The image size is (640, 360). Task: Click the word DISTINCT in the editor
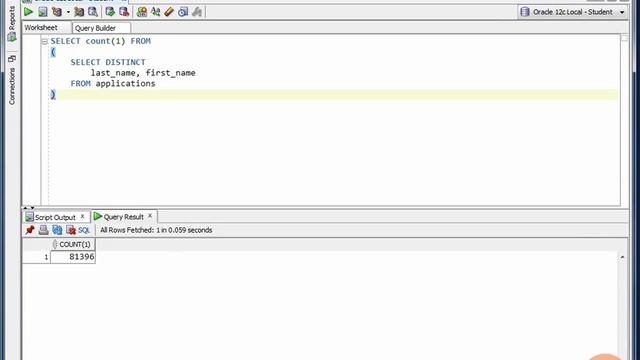125,62
